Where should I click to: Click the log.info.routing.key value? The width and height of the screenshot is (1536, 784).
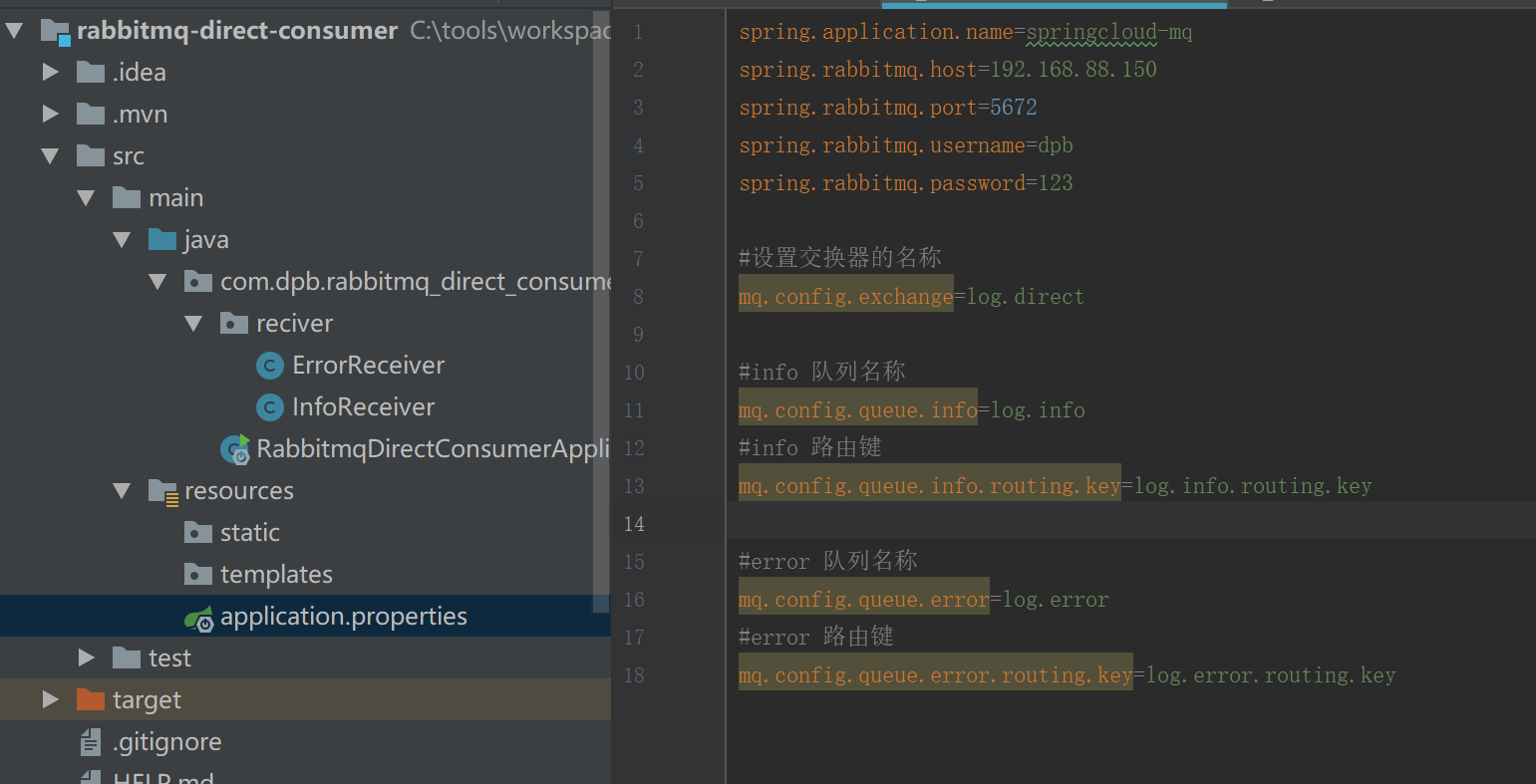click(1253, 486)
